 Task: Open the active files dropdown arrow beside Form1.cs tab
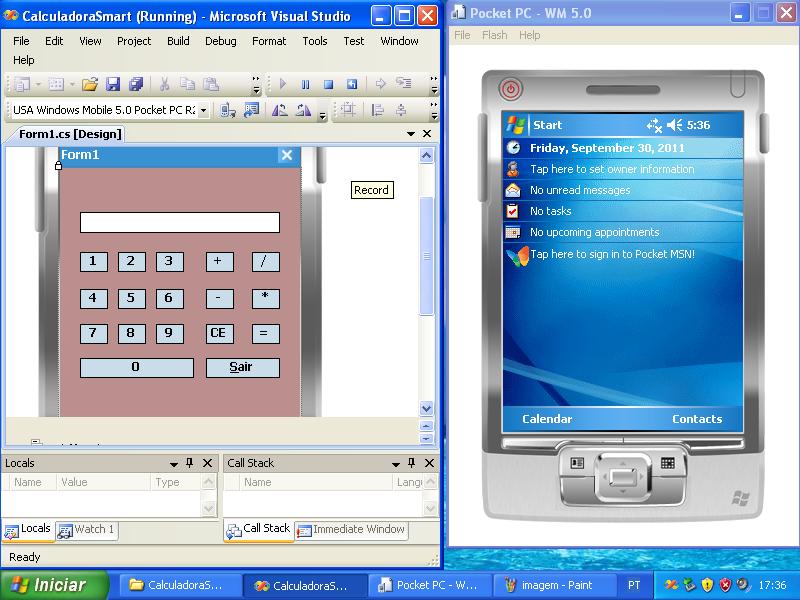tap(411, 134)
